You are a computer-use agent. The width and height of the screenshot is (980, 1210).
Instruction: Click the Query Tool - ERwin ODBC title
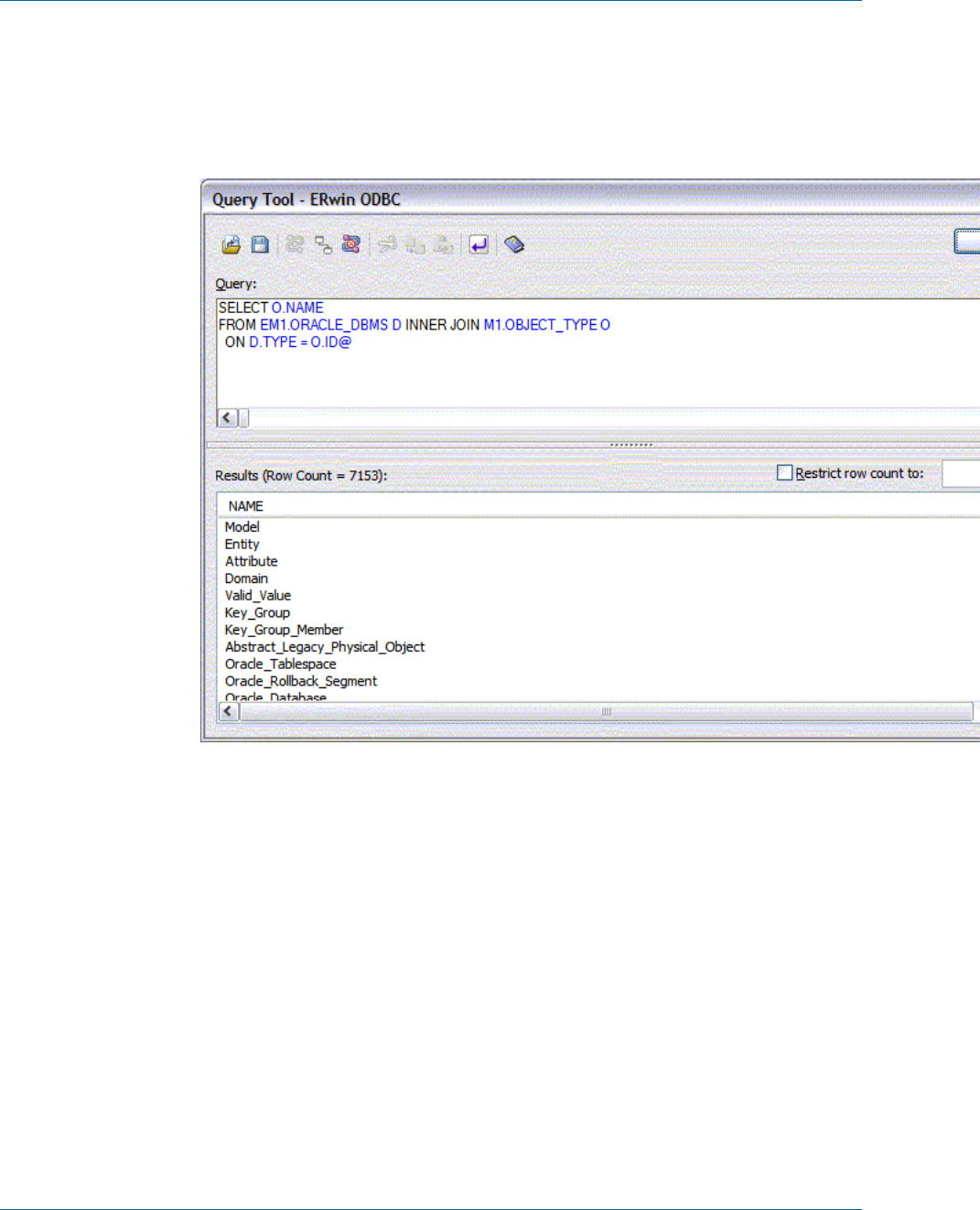307,200
